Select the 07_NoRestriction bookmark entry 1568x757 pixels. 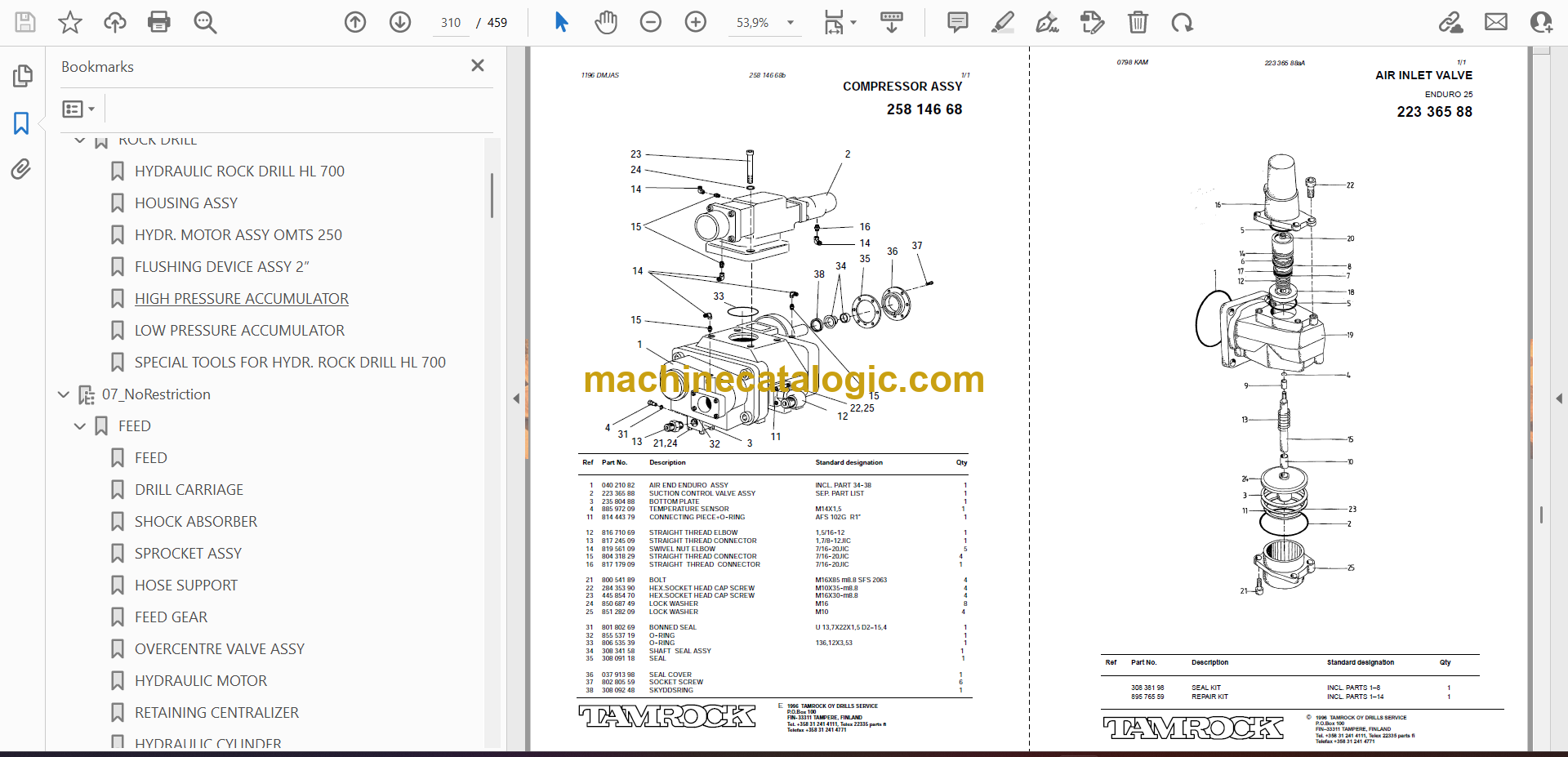click(156, 394)
